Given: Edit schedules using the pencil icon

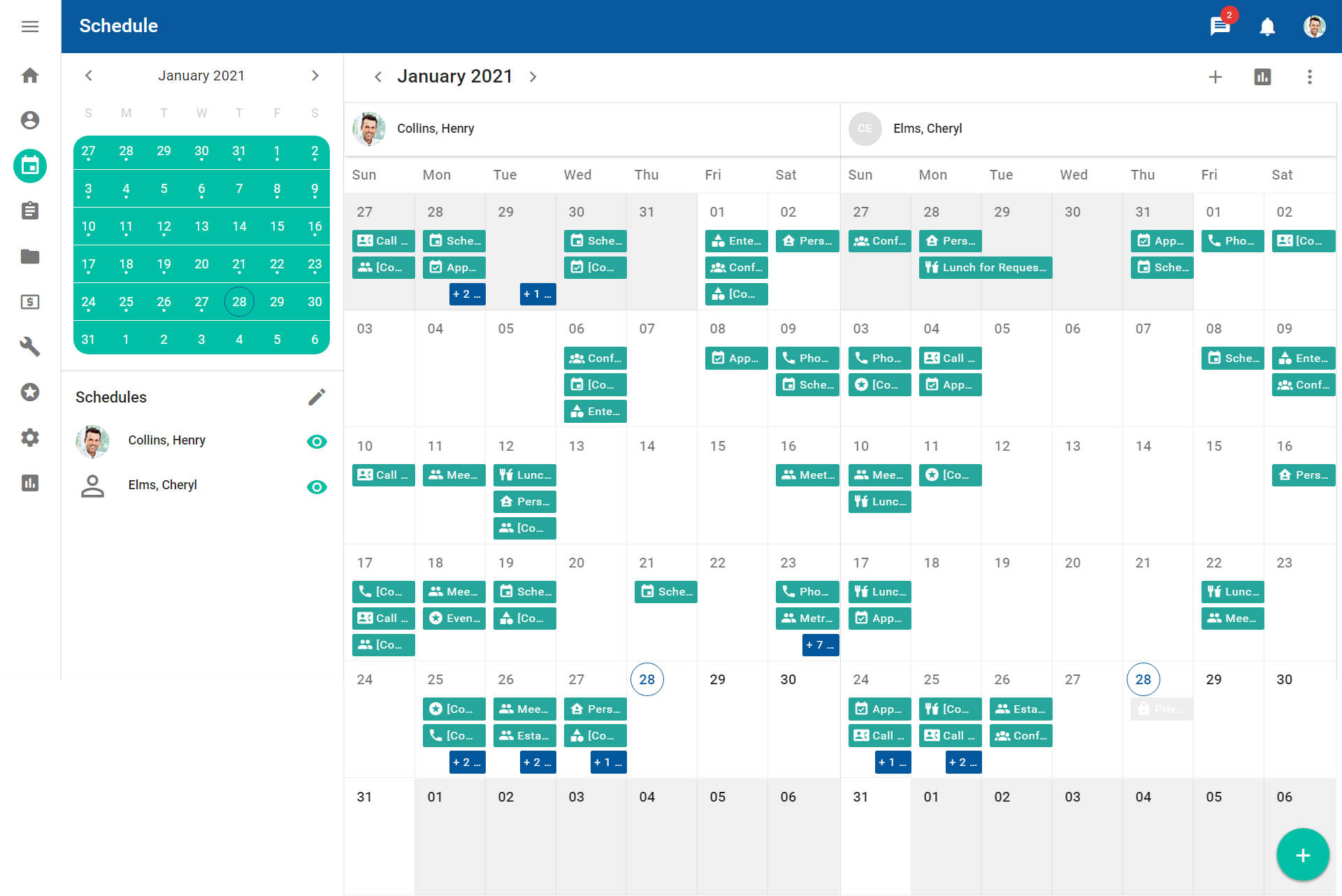Looking at the screenshot, I should click(x=317, y=396).
